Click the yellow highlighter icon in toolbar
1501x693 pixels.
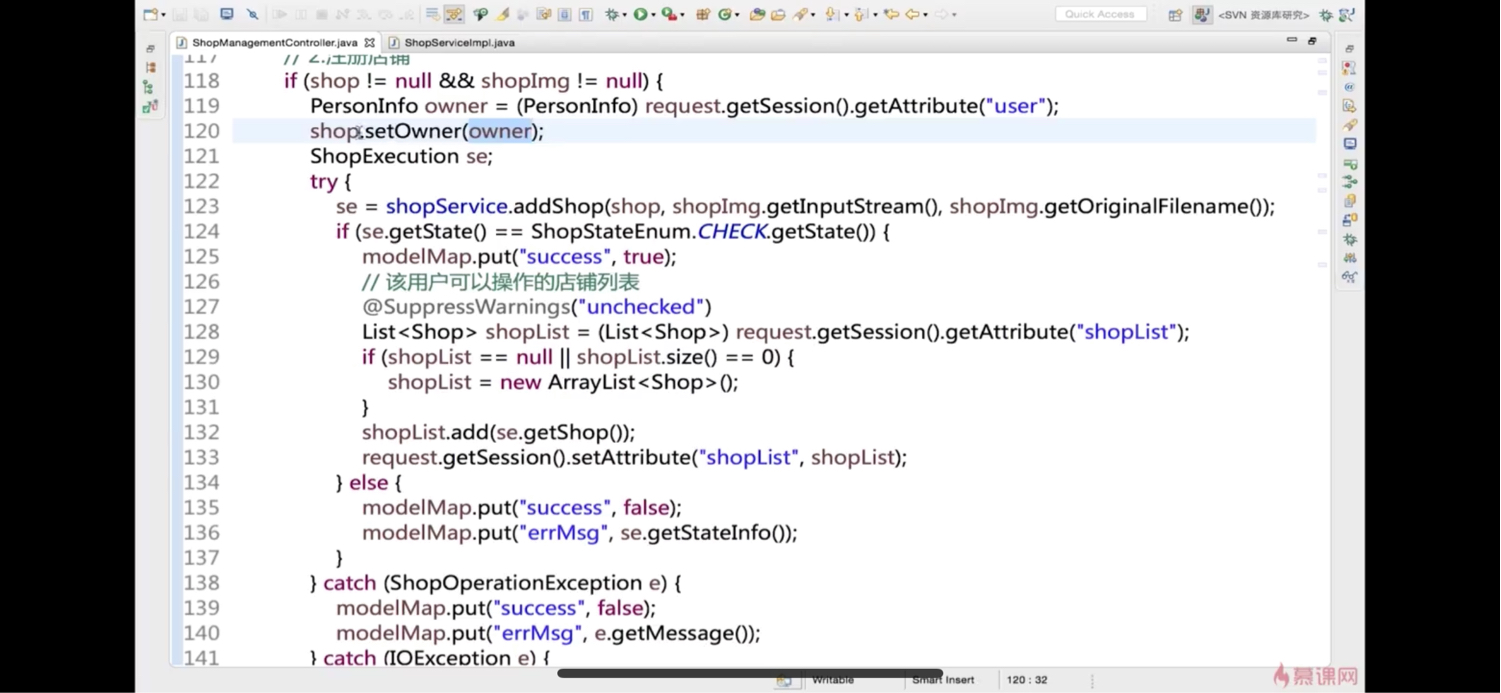[x=502, y=14]
